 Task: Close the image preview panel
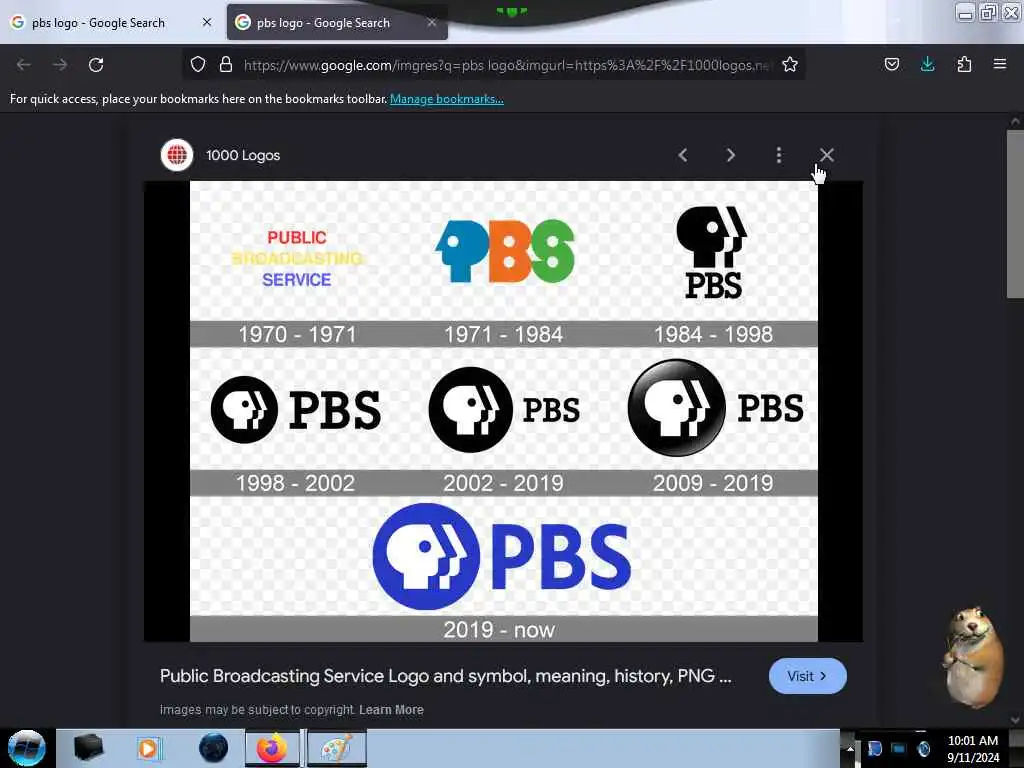pyautogui.click(x=827, y=155)
